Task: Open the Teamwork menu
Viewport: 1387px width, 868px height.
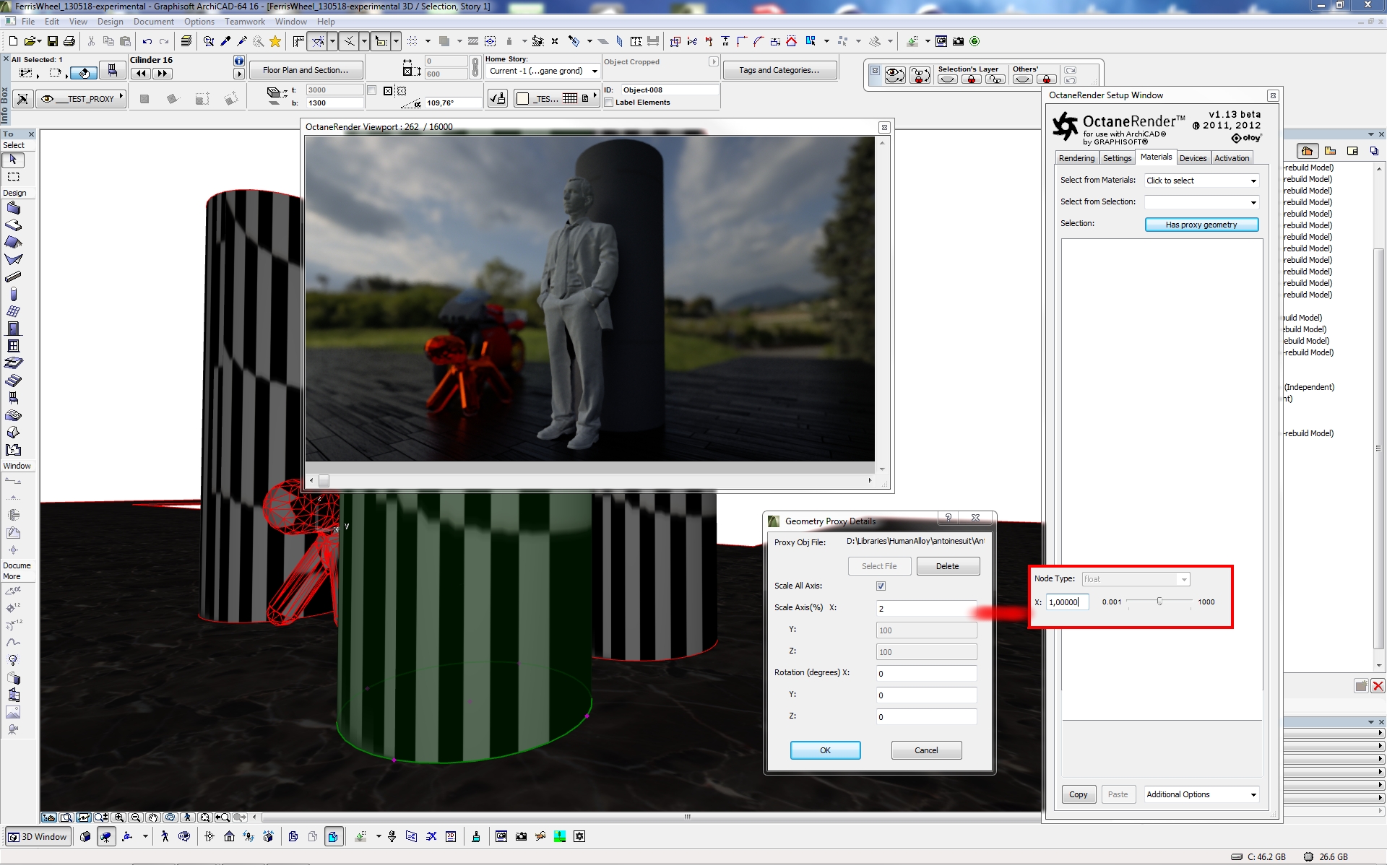Action: click(x=244, y=22)
